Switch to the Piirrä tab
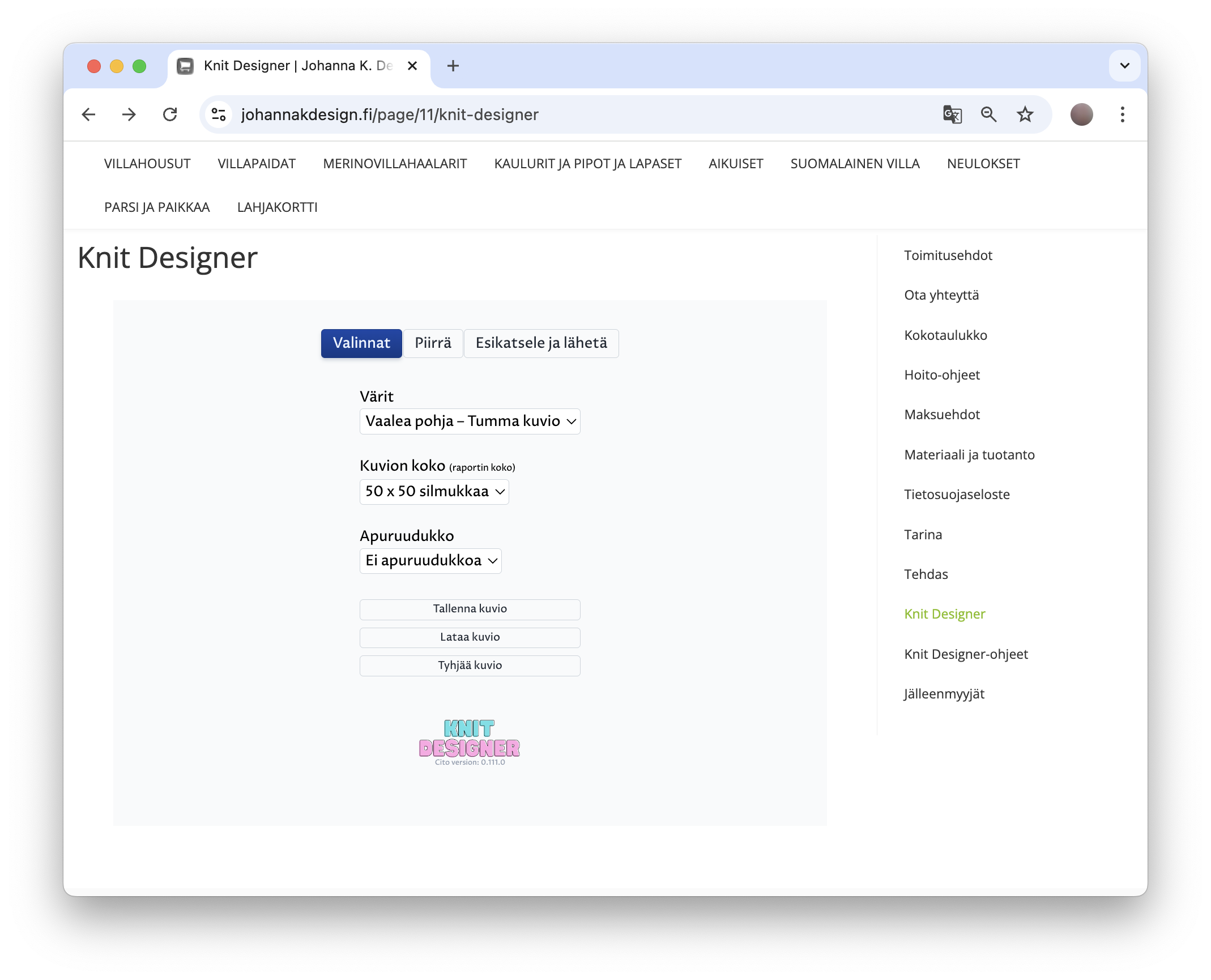1211x980 pixels. pyautogui.click(x=433, y=343)
